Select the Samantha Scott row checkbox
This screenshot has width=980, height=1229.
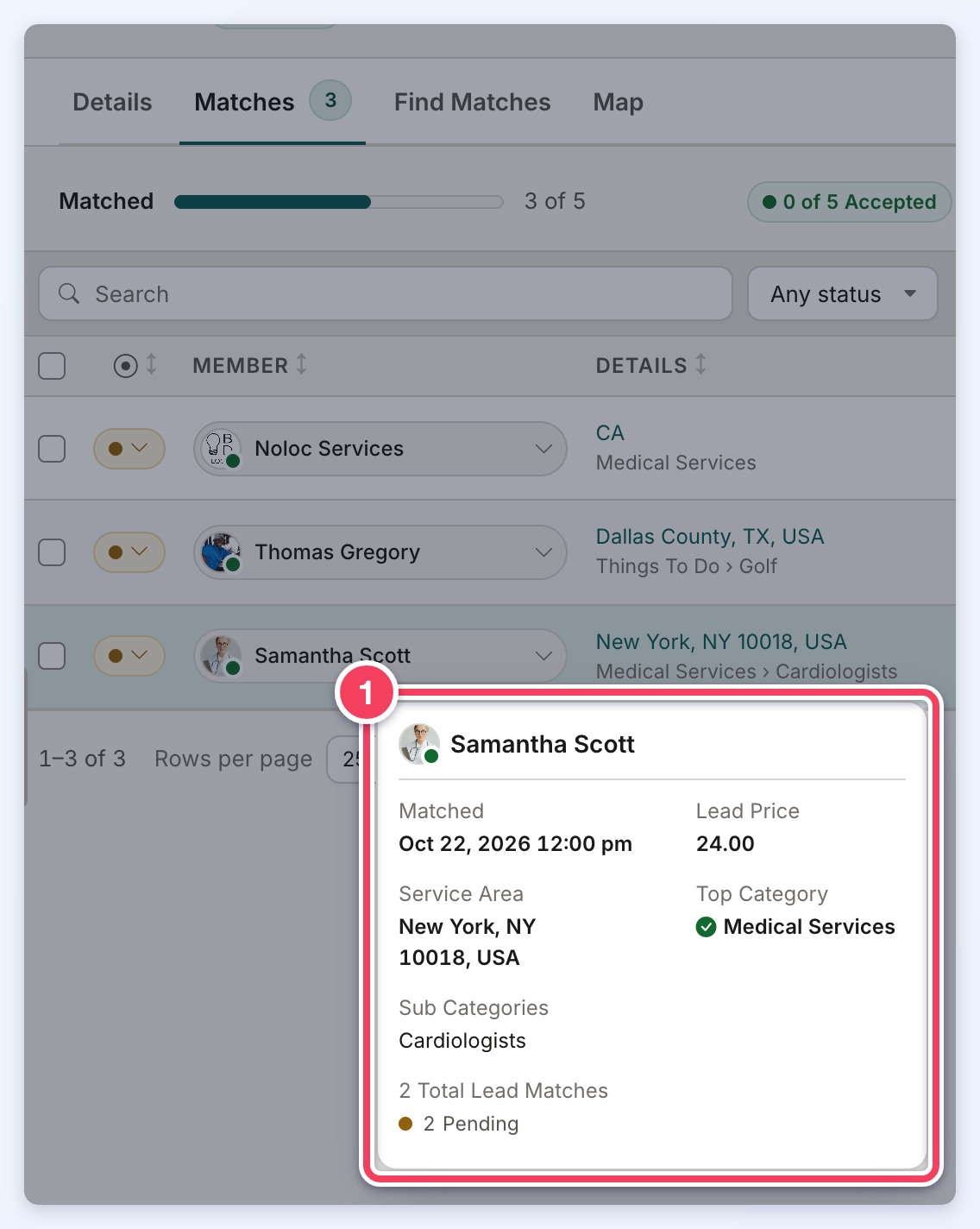pos(52,656)
